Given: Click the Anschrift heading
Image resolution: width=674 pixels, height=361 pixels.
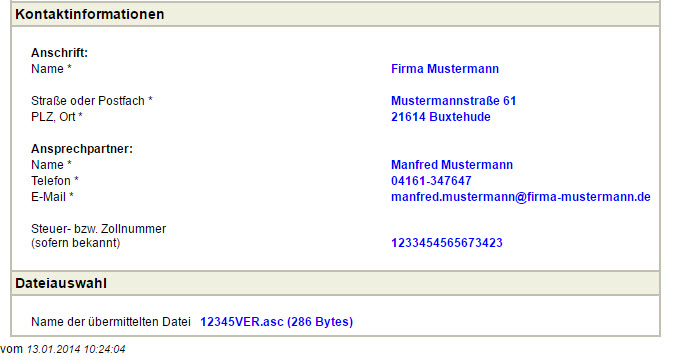Looking at the screenshot, I should (59, 53).
